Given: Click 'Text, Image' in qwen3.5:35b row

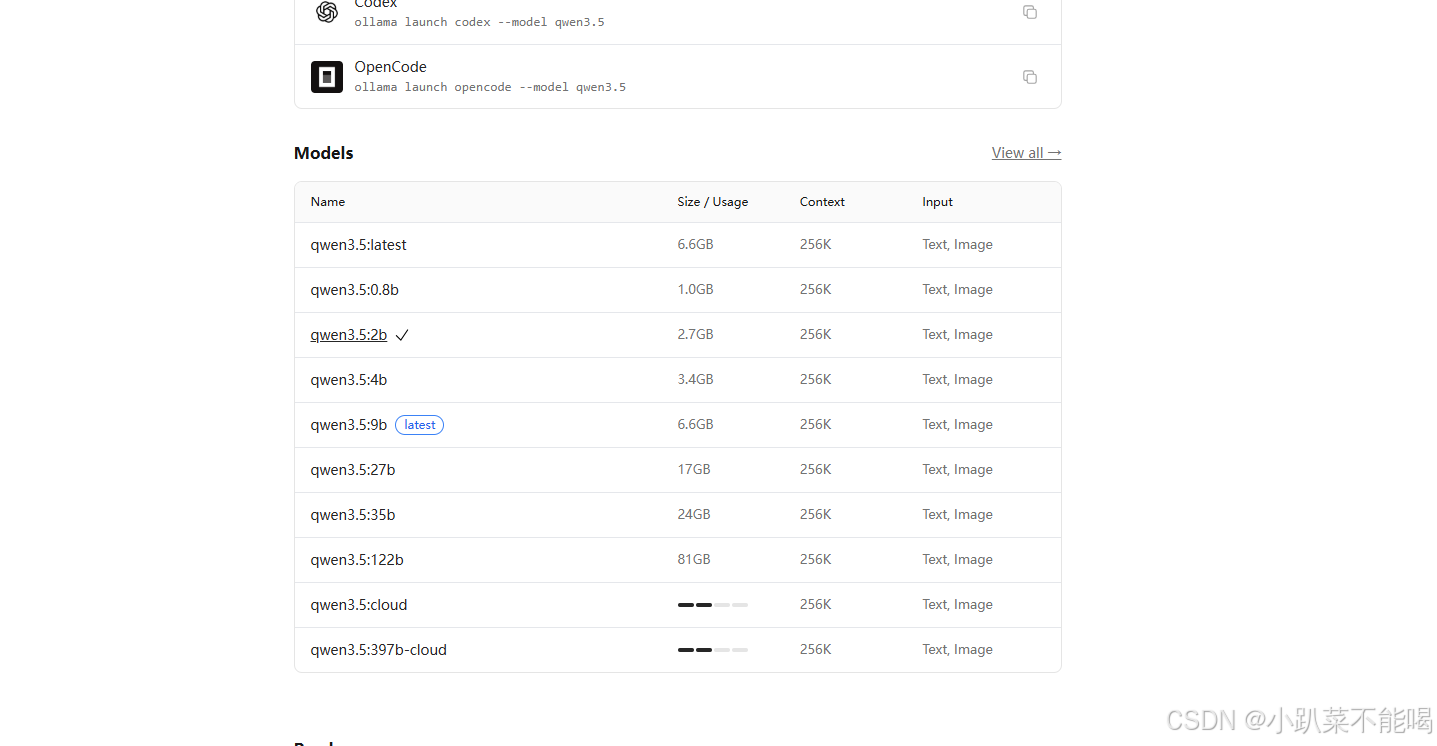Looking at the screenshot, I should [958, 515].
